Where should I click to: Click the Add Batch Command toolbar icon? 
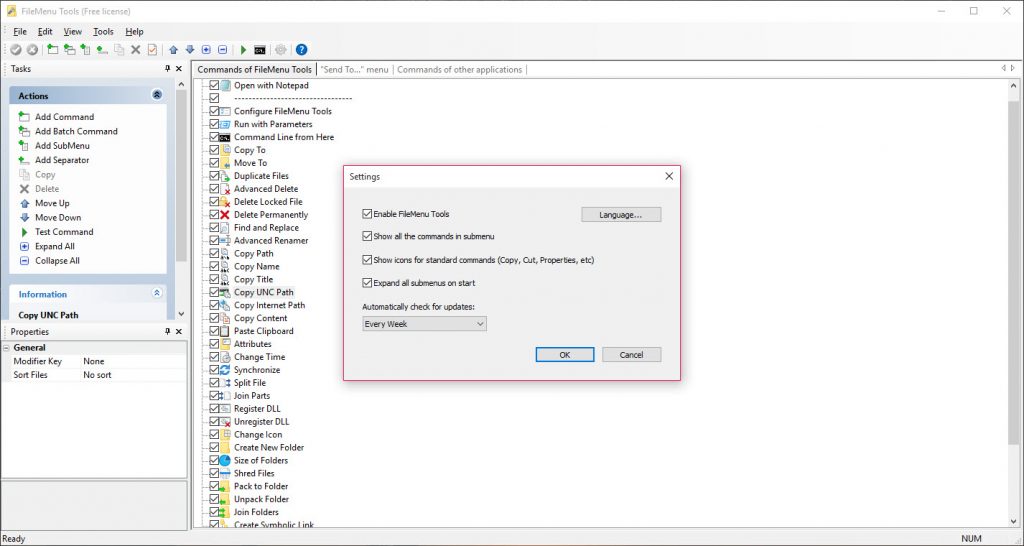point(69,50)
